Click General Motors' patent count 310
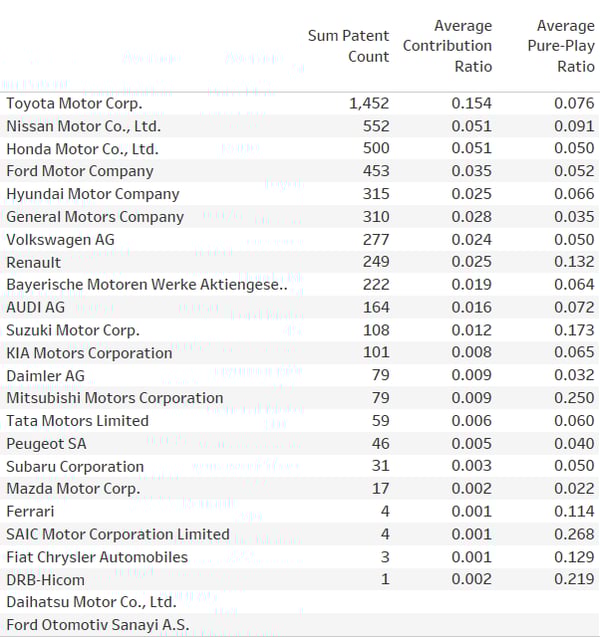This screenshot has width=600, height=637. tap(376, 217)
